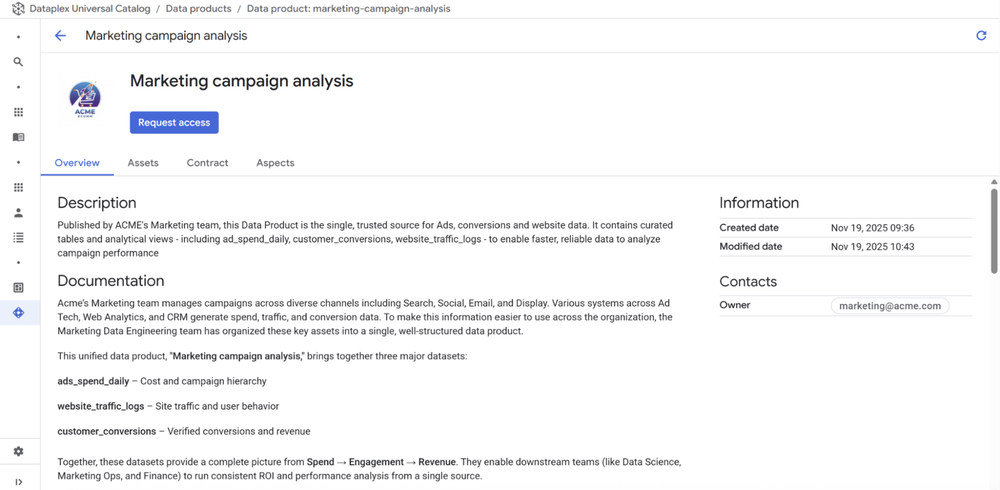
Task: Click the highlighted data products sidebar icon
Action: (18, 313)
